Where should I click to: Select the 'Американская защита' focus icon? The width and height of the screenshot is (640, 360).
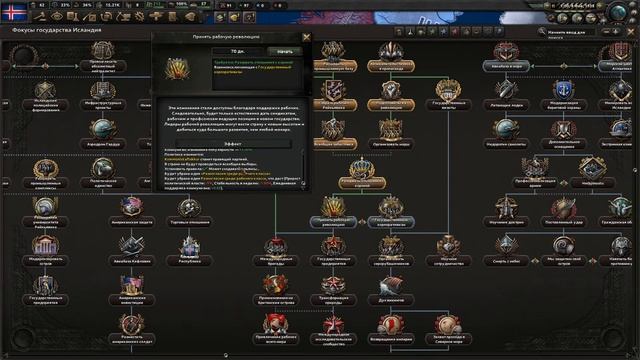pos(131,207)
